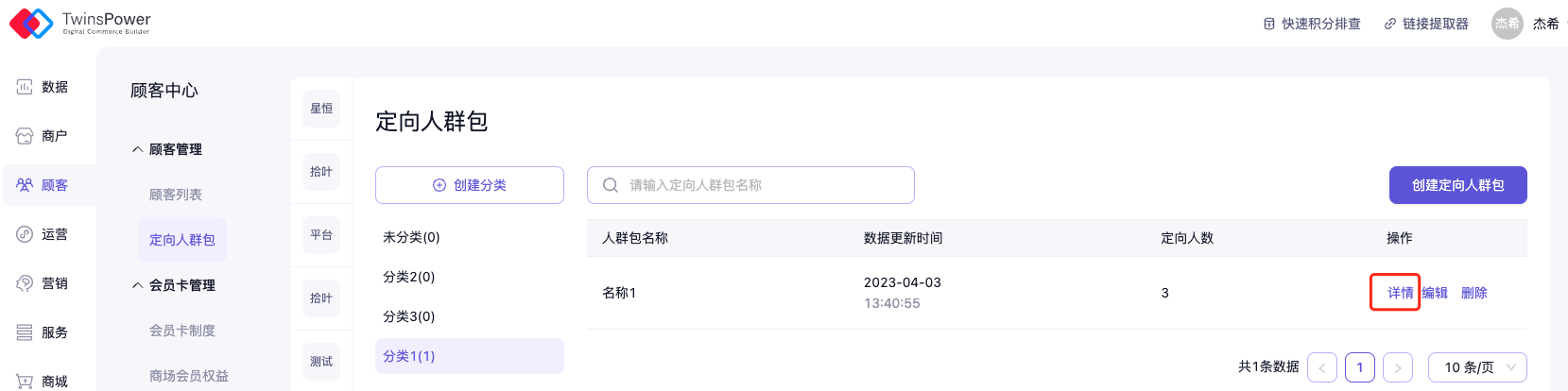
Task: Open the 商户 sidebar icon
Action: (25, 136)
